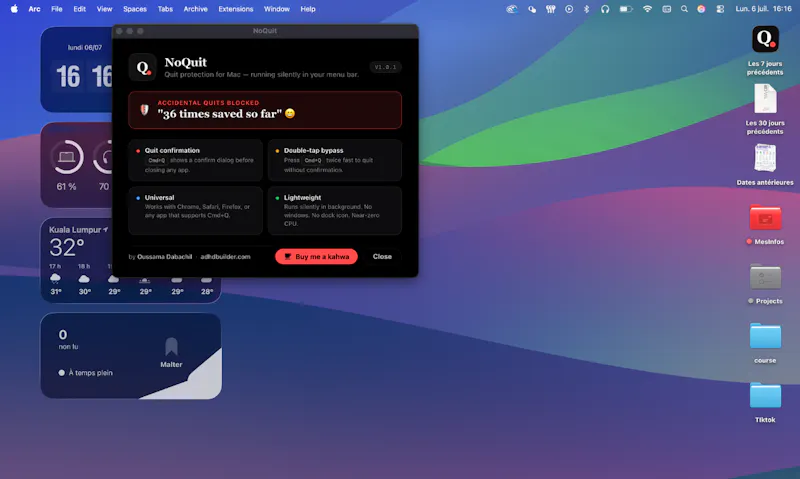The image size is (800, 479).
Task: Open Spotlight search magnifier in menu bar
Action: pyautogui.click(x=684, y=9)
